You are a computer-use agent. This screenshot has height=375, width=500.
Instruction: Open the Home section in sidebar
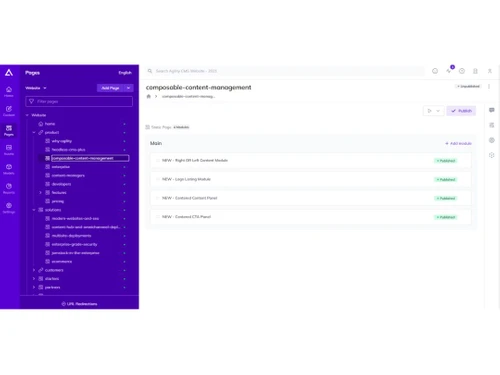point(9,91)
